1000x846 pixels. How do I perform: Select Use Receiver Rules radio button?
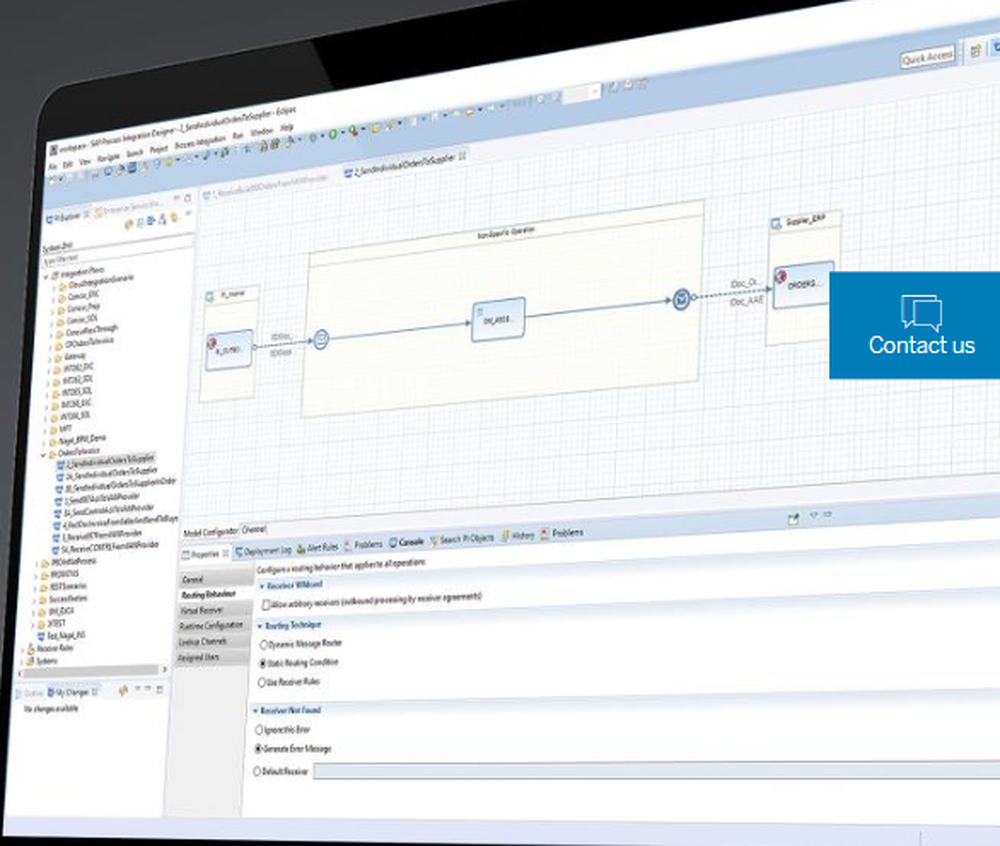pos(261,683)
